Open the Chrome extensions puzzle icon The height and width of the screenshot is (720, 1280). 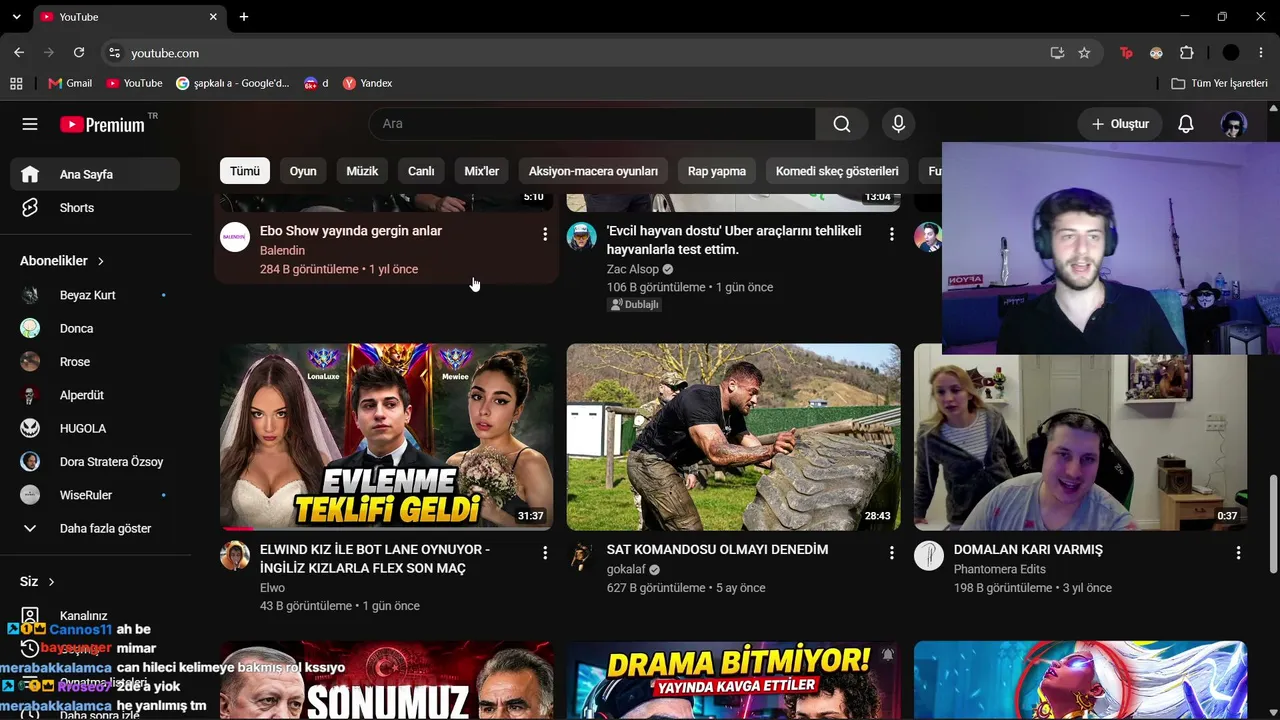pyautogui.click(x=1187, y=53)
